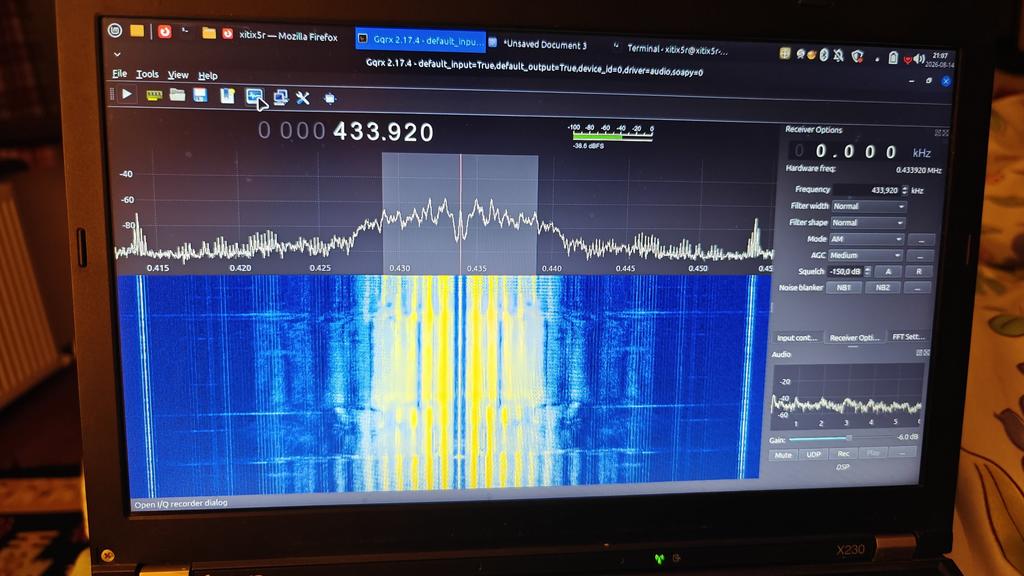Click the Frequency kHz input field
Viewport: 1024px width, 576px height.
[x=871, y=190]
